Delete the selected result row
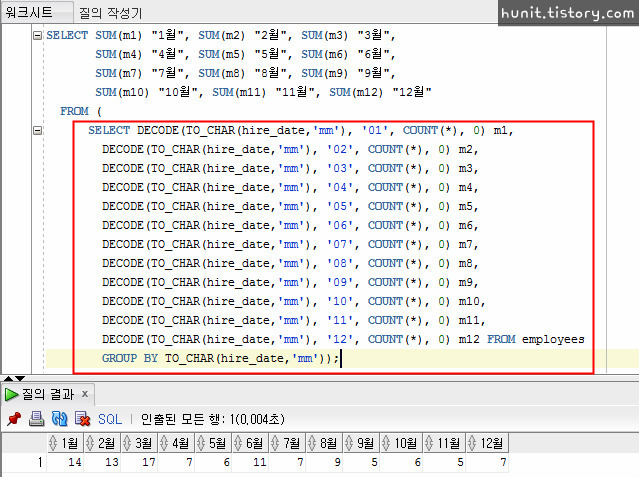 [82, 419]
